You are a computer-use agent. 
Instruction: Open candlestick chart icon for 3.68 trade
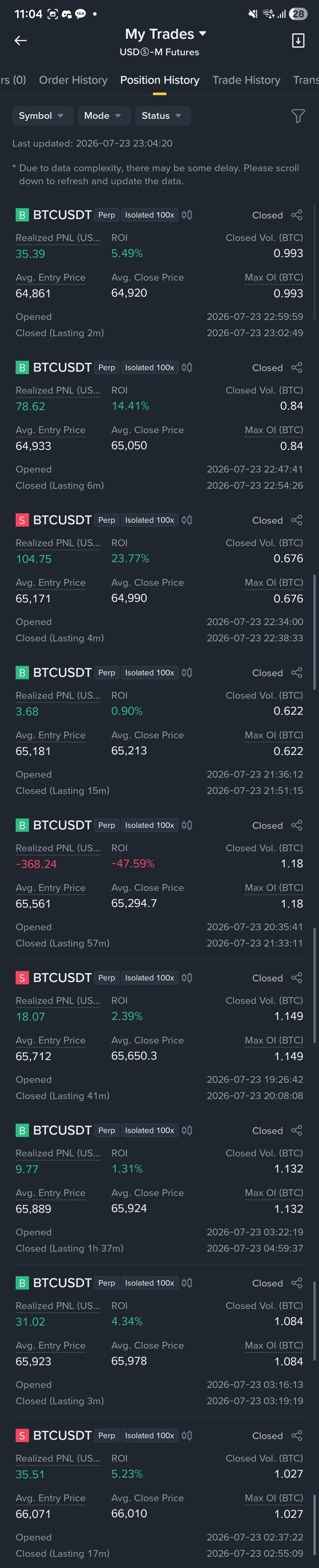187,672
